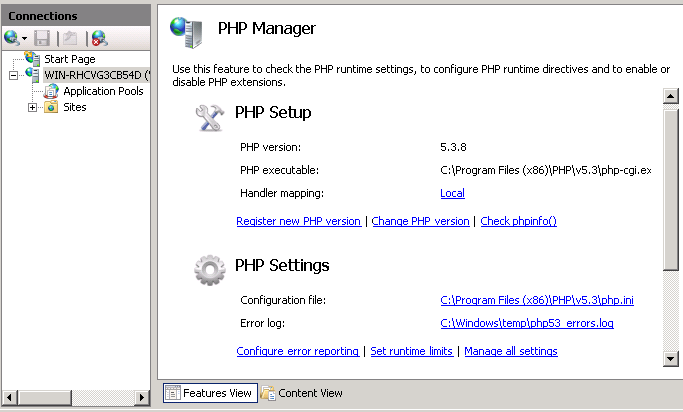Image resolution: width=683 pixels, height=412 pixels.
Task: Click the PHP Settings heading
Action: pyautogui.click(x=282, y=265)
